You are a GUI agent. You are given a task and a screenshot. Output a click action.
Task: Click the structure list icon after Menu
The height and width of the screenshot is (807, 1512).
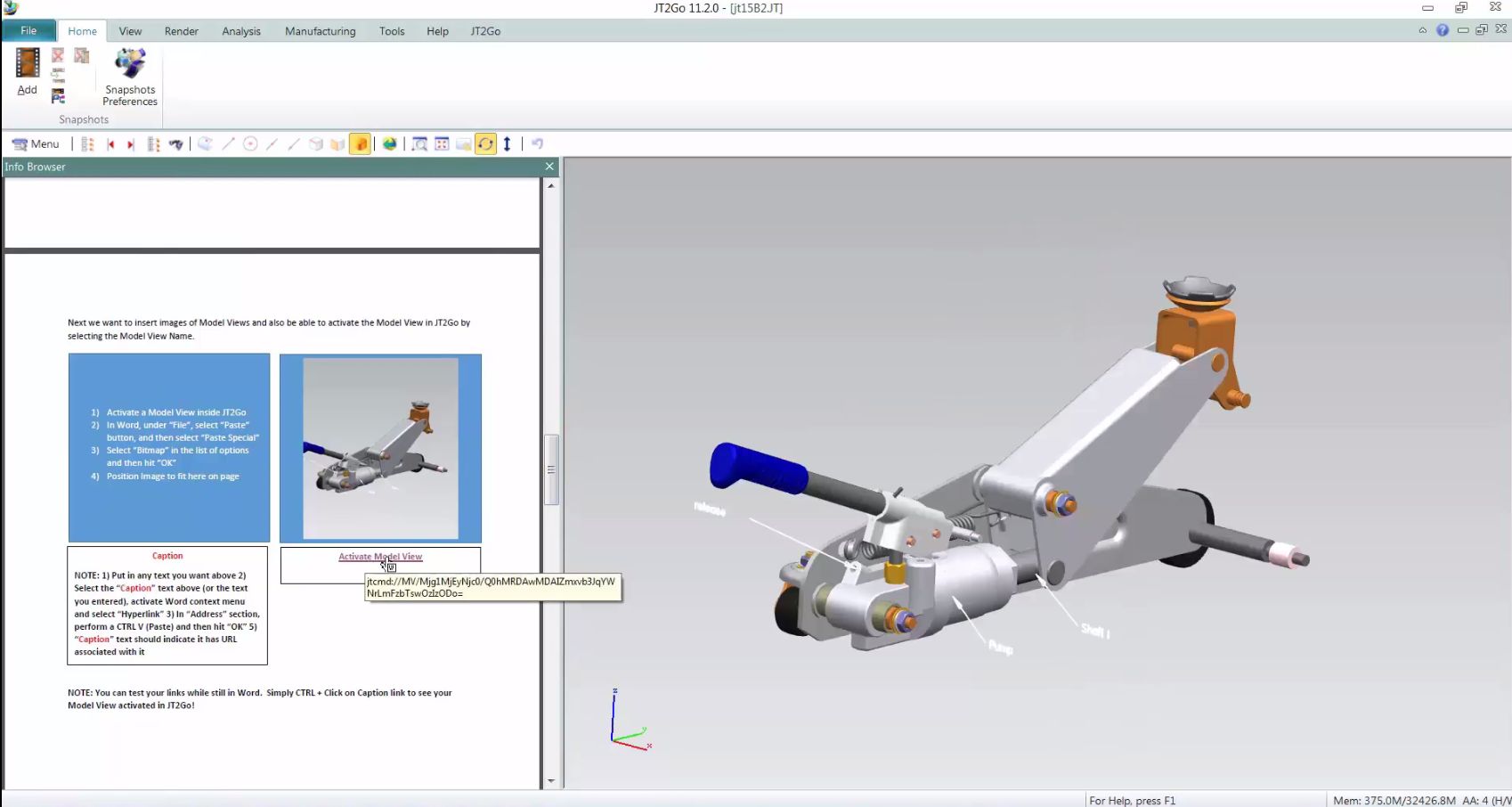click(x=87, y=143)
